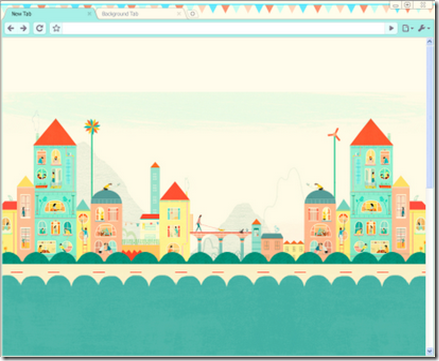Minimize the browser window
The height and width of the screenshot is (361, 439).
click(x=396, y=5)
